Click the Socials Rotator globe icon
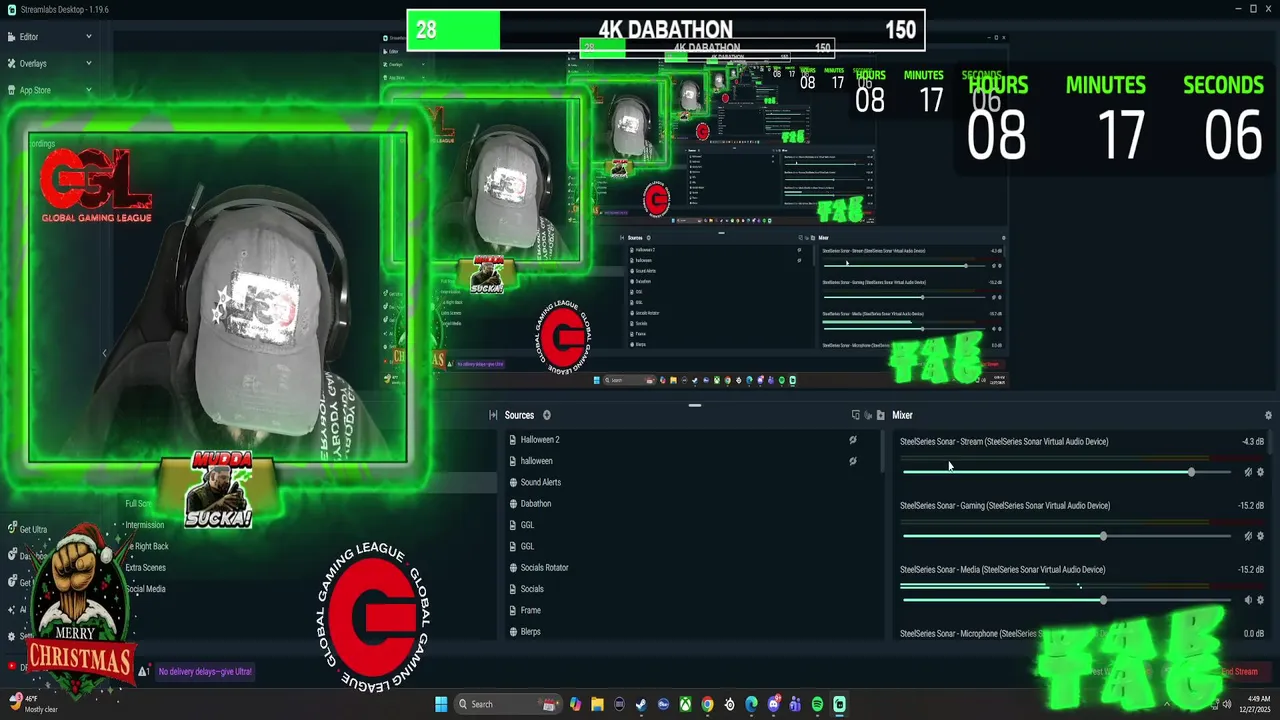Image resolution: width=1280 pixels, height=720 pixels. coord(513,567)
